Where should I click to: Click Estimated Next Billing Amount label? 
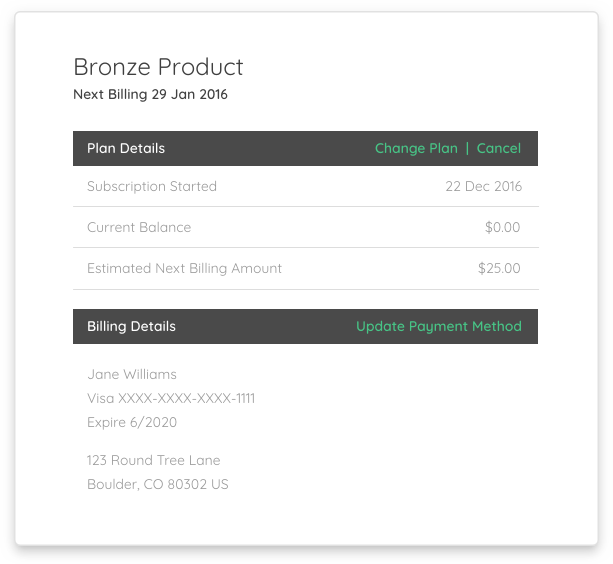(184, 269)
